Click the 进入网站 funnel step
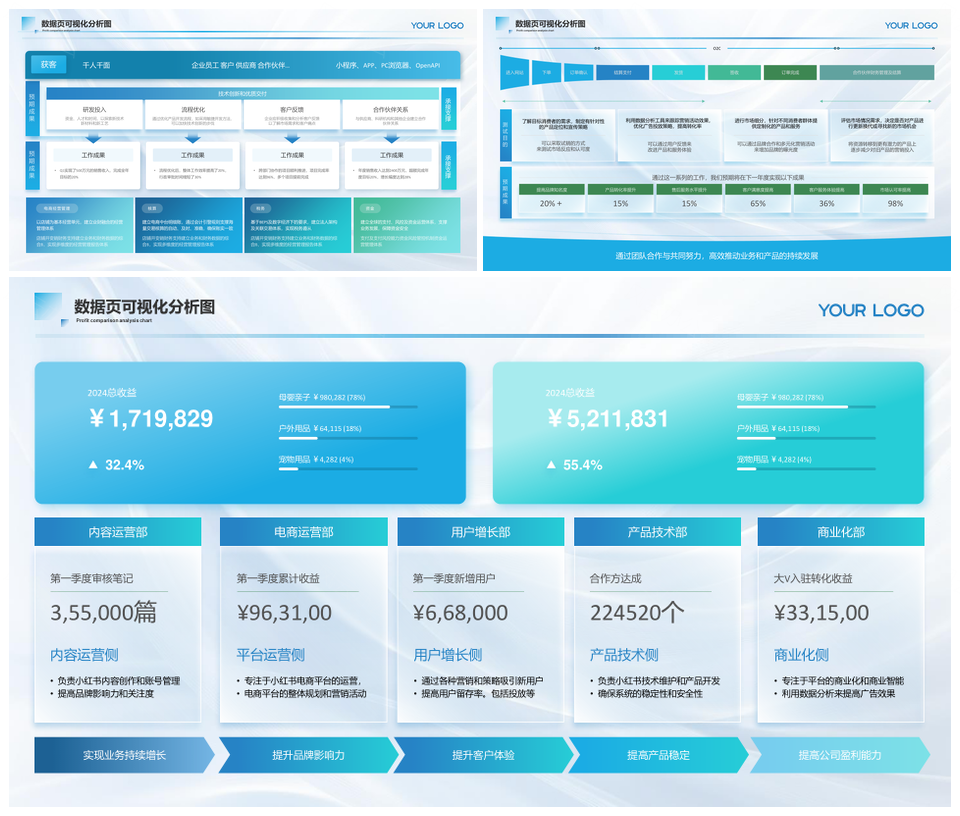The height and width of the screenshot is (816, 960). (514, 72)
